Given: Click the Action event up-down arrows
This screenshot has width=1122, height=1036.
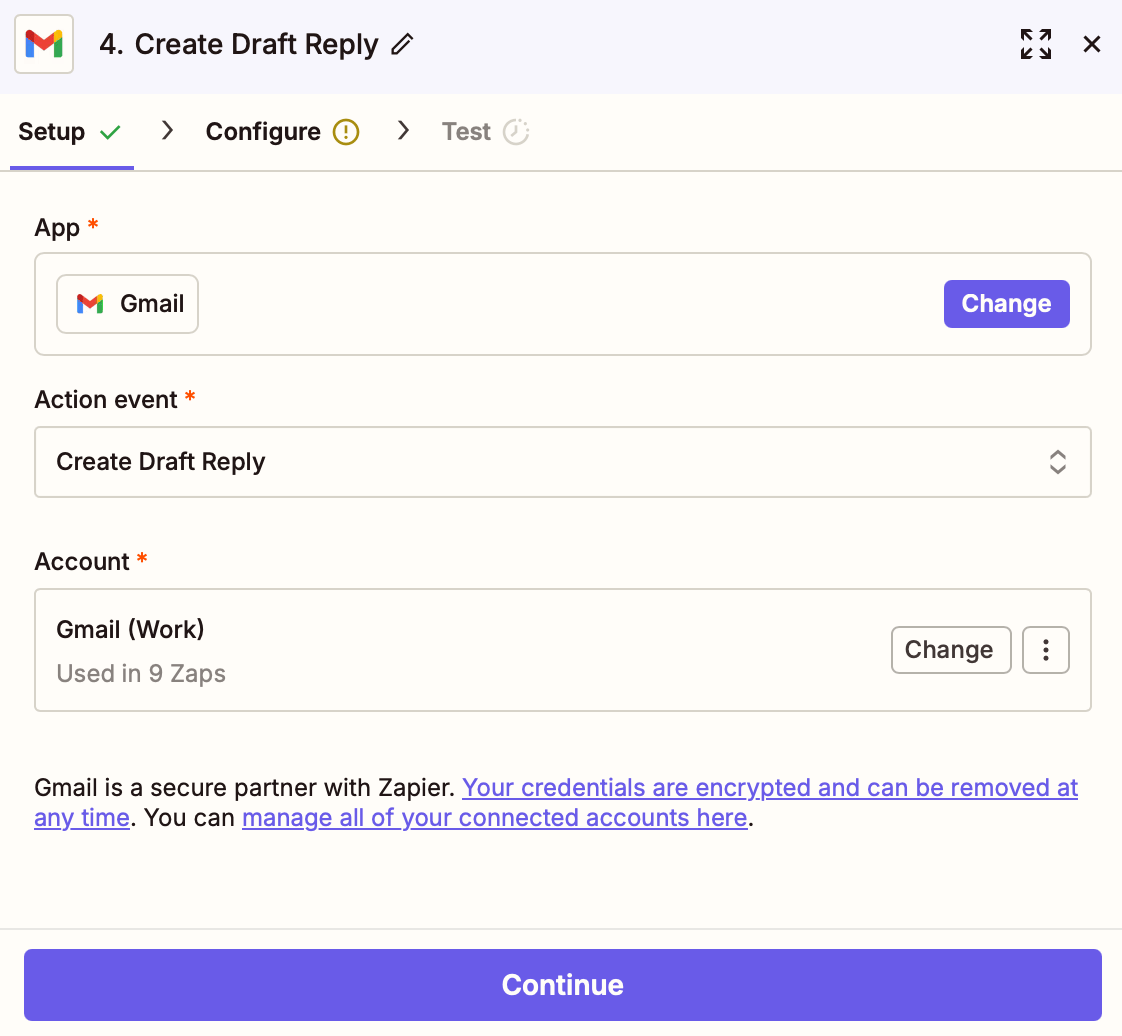Looking at the screenshot, I should coord(1058,462).
